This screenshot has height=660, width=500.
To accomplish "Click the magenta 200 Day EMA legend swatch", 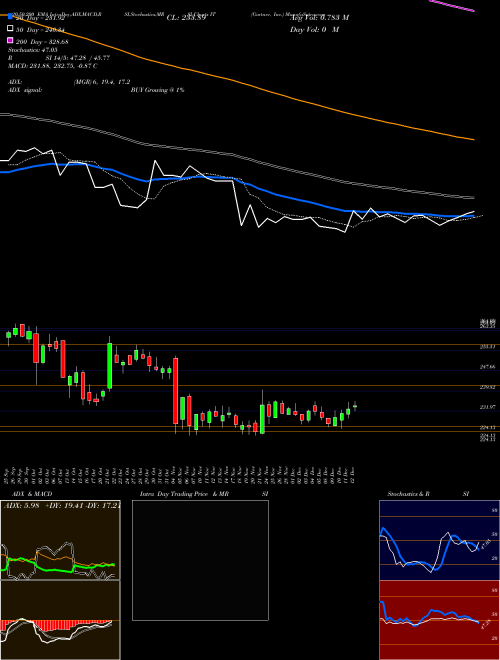I will click(10, 41).
